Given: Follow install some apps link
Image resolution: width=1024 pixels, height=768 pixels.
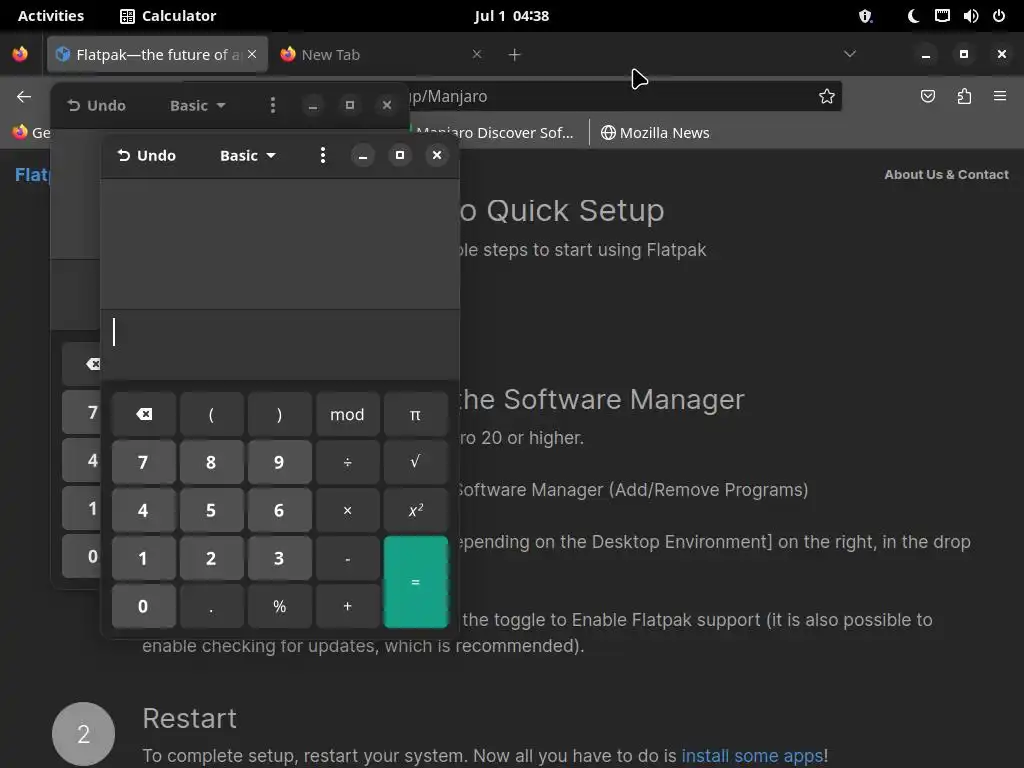Looking at the screenshot, I should [x=752, y=756].
